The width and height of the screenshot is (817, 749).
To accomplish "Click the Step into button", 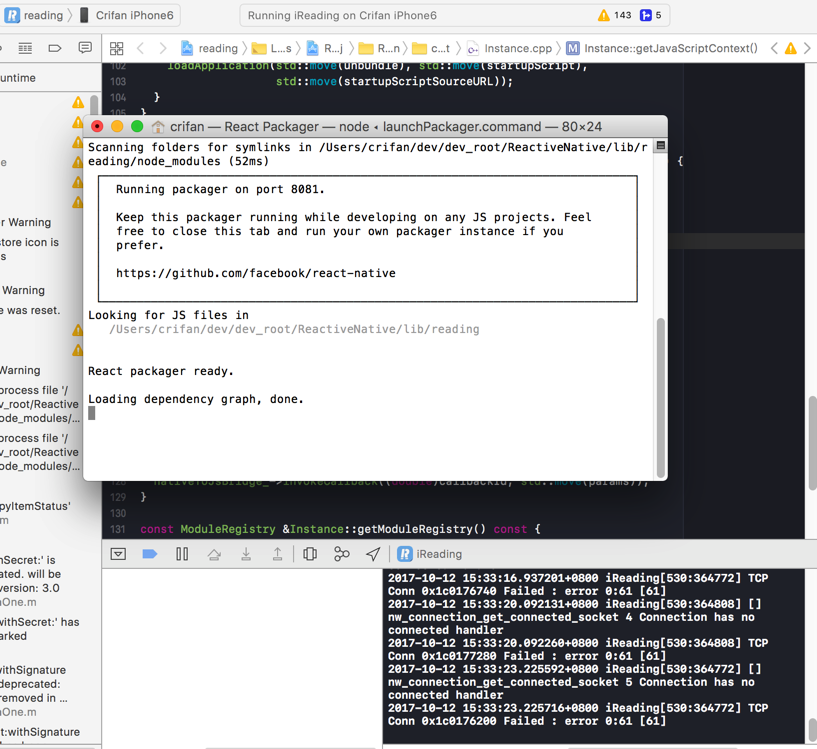I will (246, 554).
